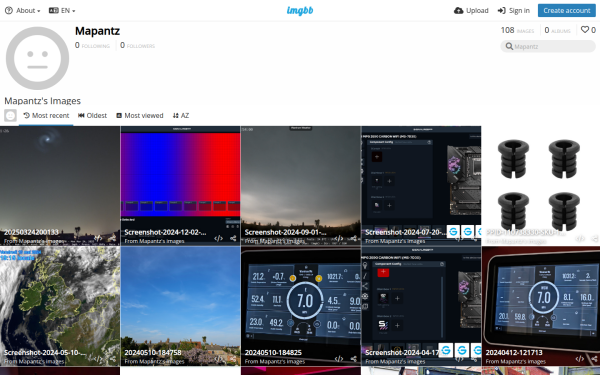The image size is (600, 375).
Task: Open the About dropdown menu
Action: click(23, 11)
